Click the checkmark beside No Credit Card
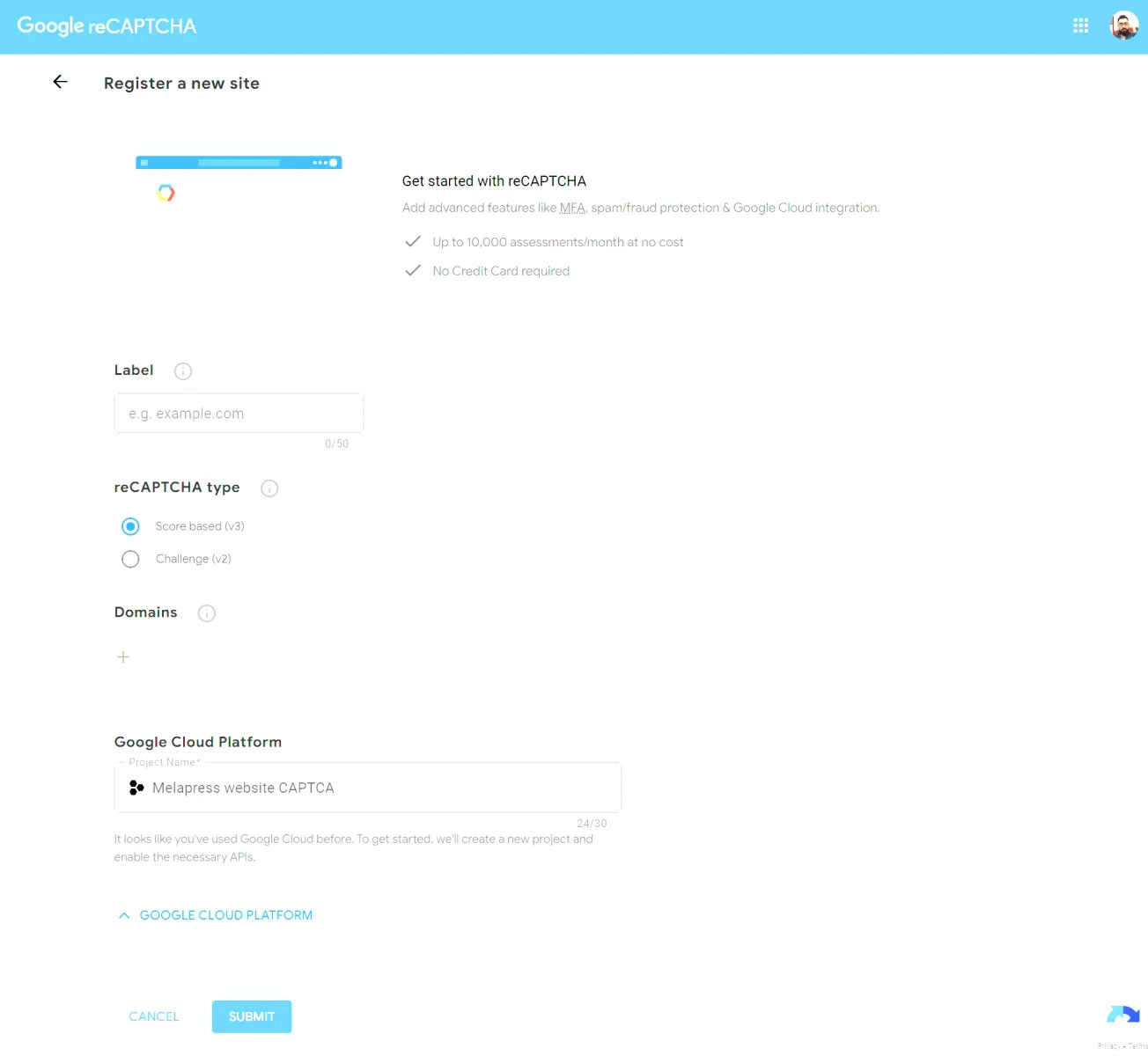This screenshot has height=1056, width=1148. click(x=412, y=270)
